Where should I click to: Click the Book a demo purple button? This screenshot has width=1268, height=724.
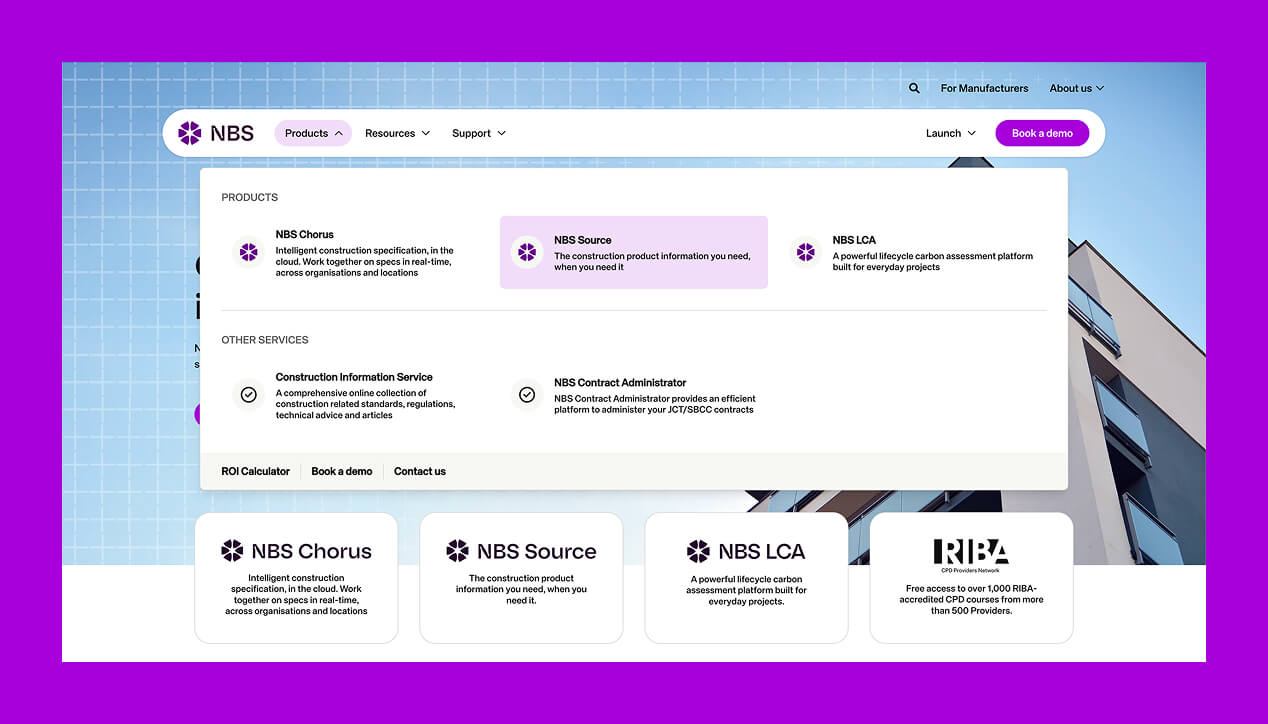(x=1042, y=133)
